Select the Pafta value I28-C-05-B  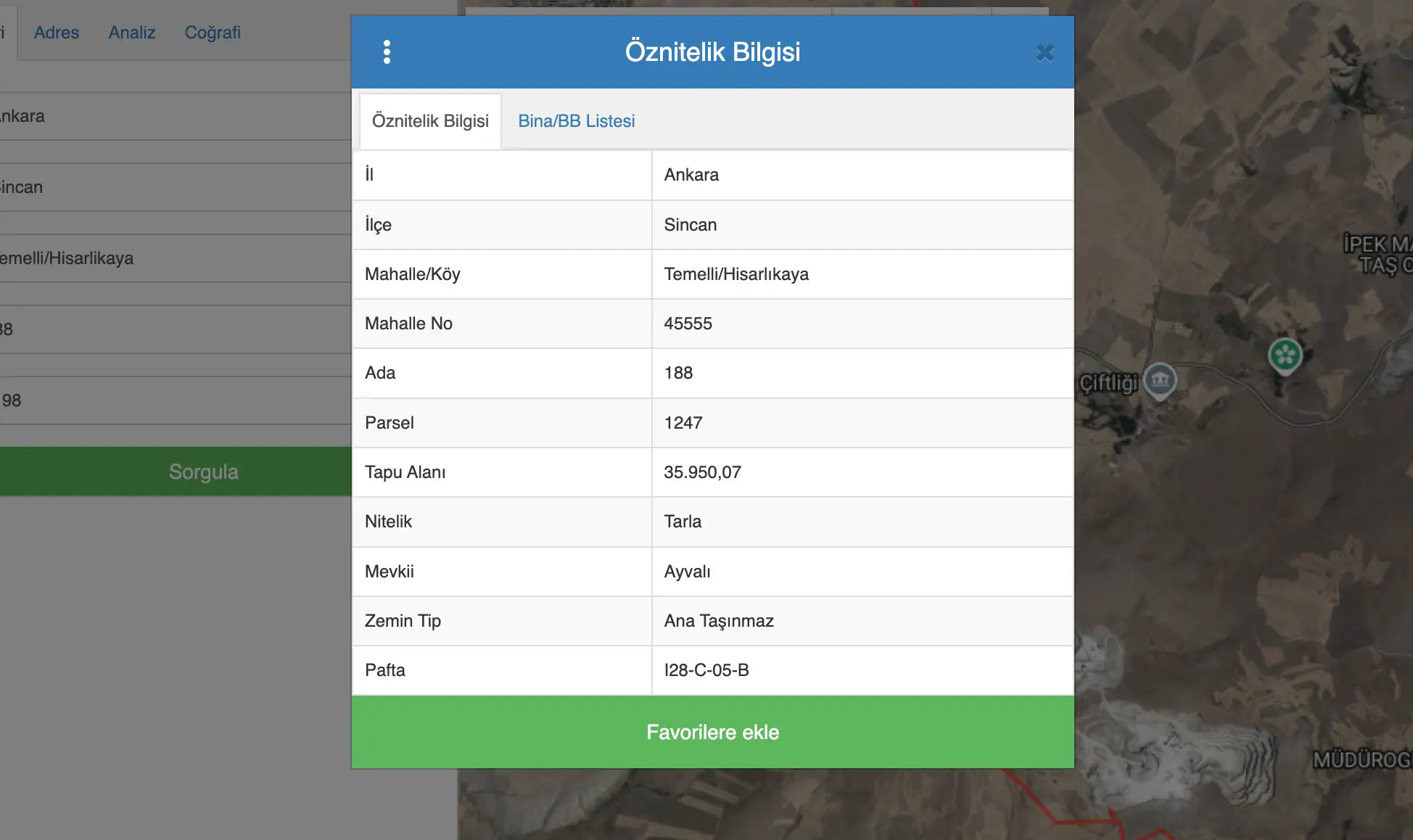(x=706, y=670)
